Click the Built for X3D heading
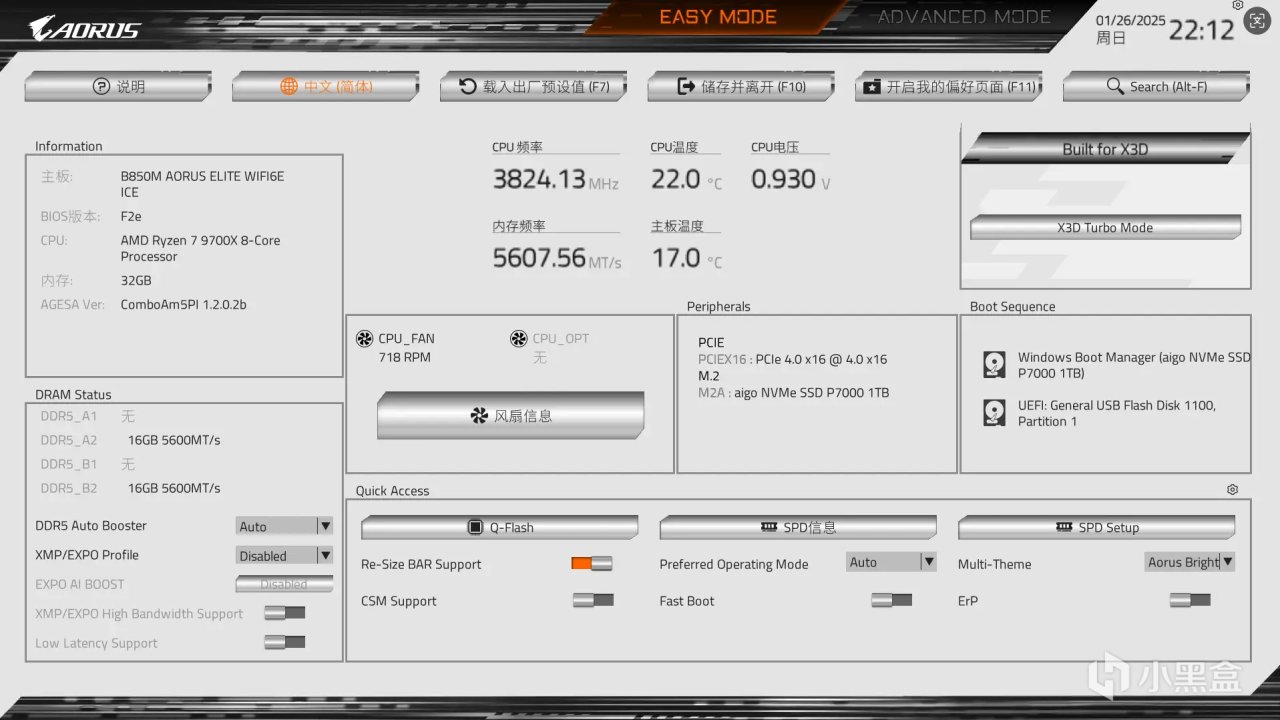 1105,149
